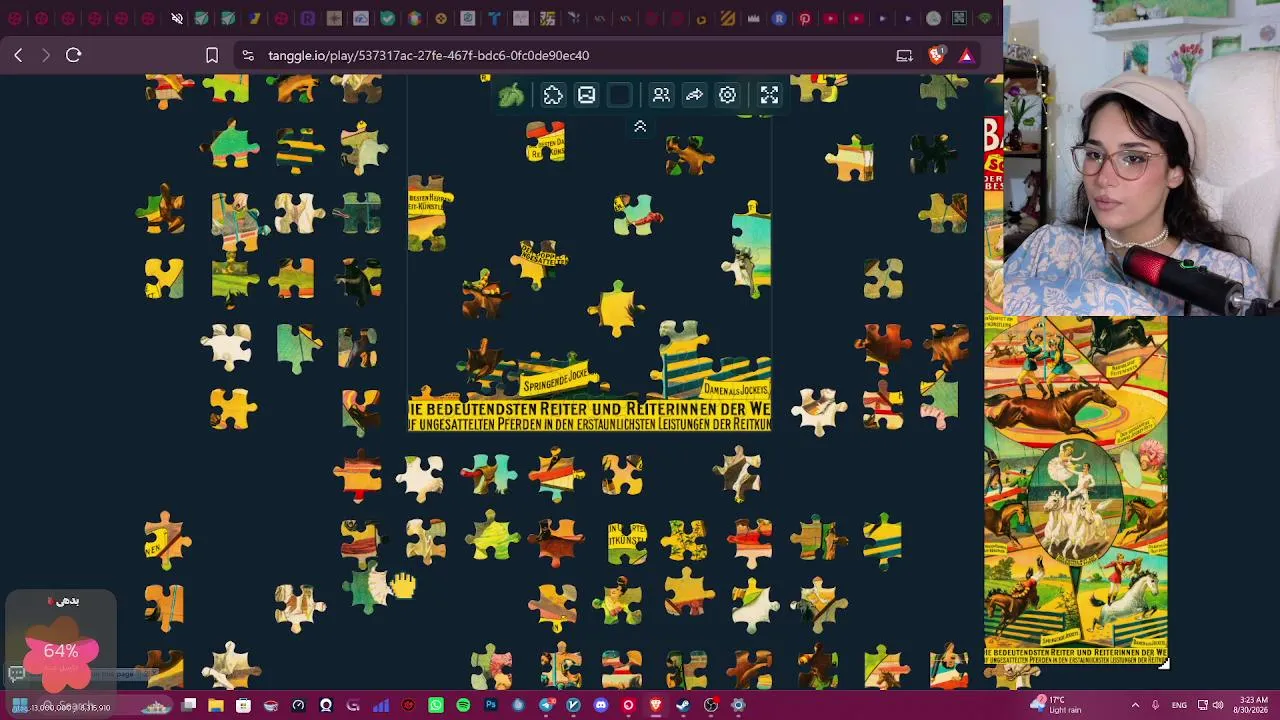
Task: Open the volume control in system tray
Action: 1218,705
